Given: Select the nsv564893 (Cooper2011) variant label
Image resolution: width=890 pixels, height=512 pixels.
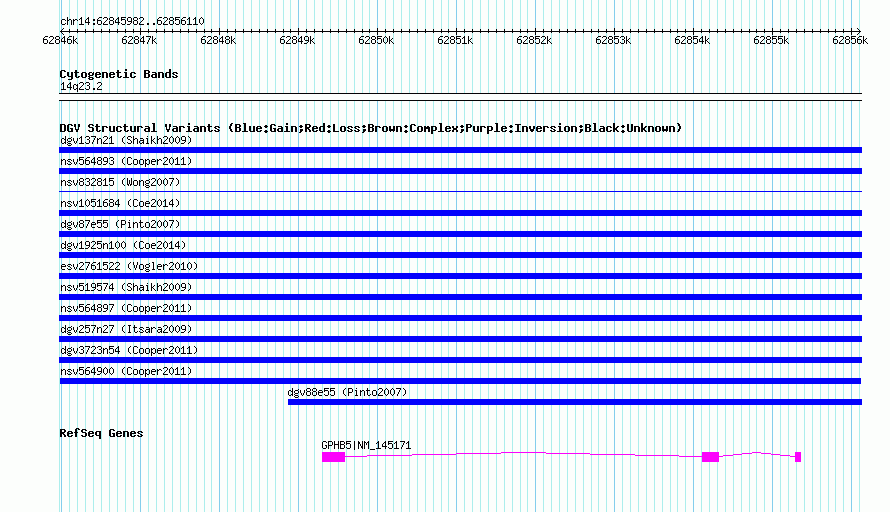Looking at the screenshot, I should pos(126,161).
